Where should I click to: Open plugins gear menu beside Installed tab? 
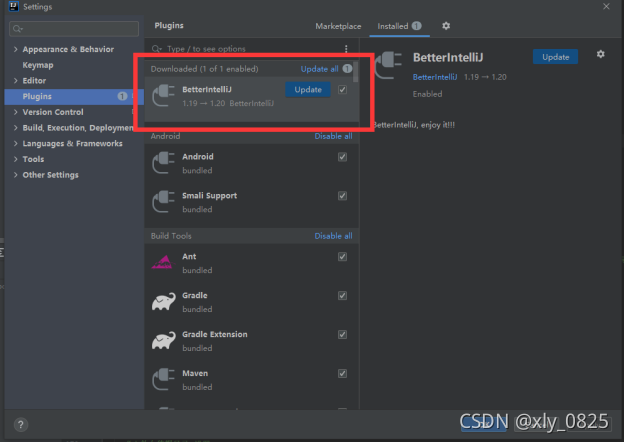pos(446,26)
